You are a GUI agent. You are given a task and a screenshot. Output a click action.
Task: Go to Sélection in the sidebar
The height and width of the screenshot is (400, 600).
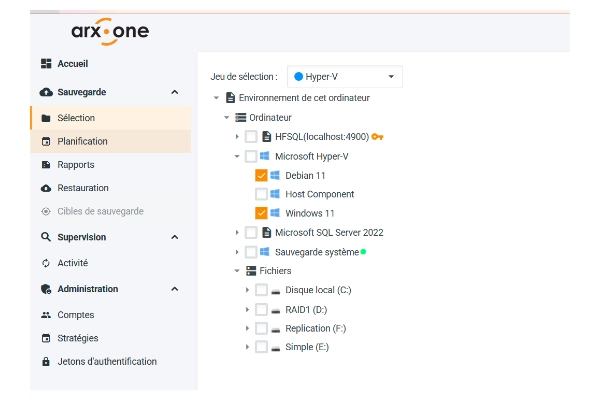pyautogui.click(x=76, y=118)
